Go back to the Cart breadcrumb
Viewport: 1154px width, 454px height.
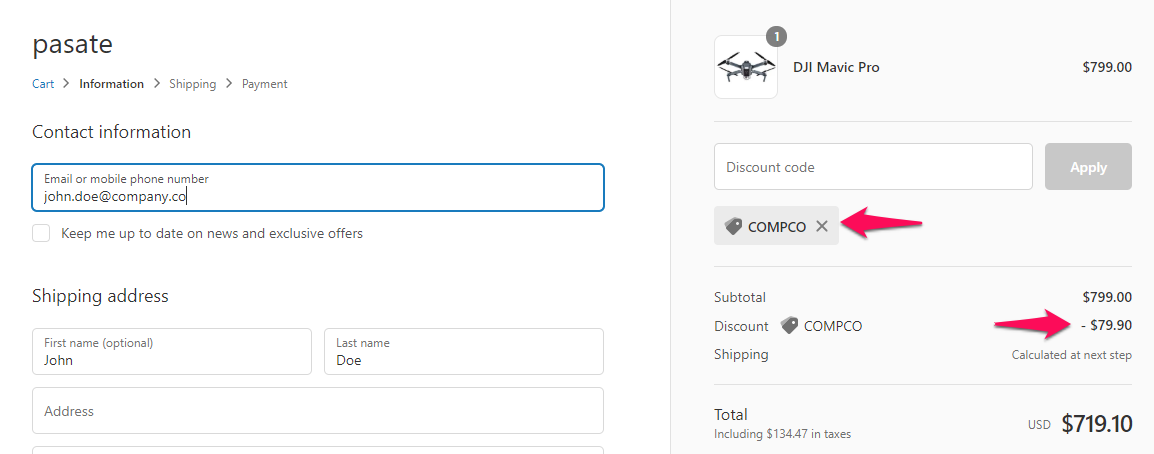(43, 84)
